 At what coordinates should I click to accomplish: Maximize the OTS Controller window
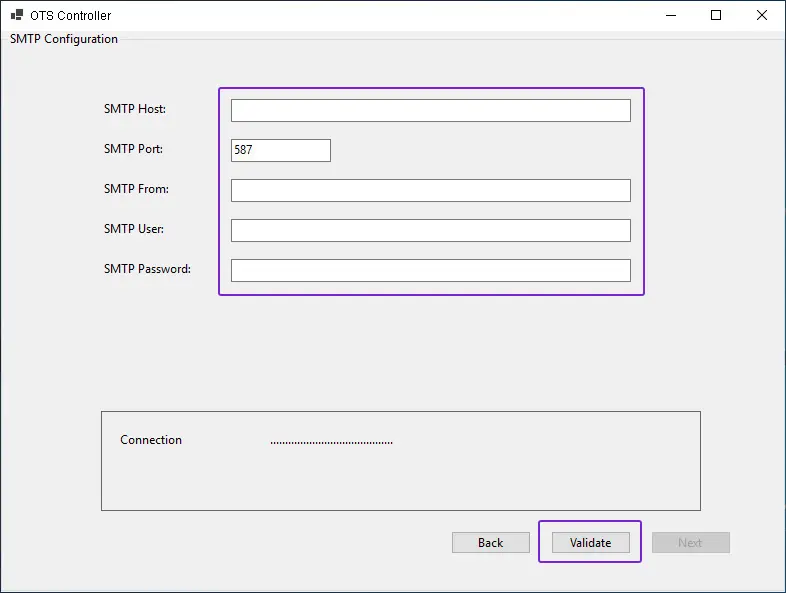click(x=716, y=15)
